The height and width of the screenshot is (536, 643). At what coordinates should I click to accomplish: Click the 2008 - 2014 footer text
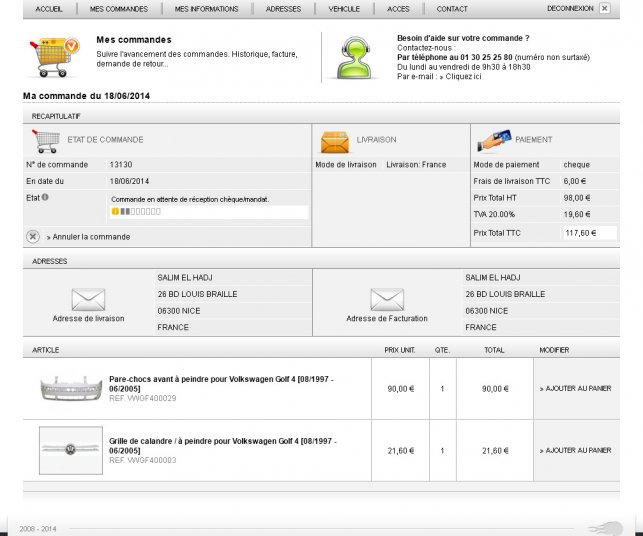38,529
